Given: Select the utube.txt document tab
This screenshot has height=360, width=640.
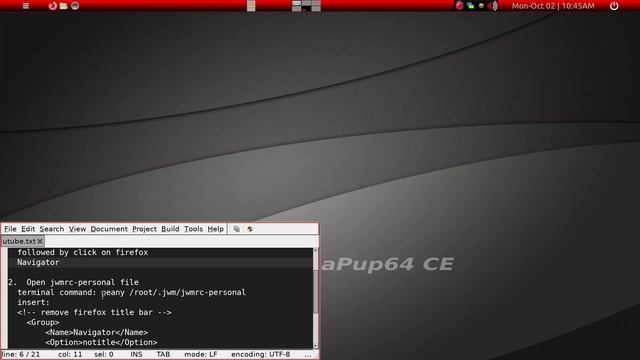Looking at the screenshot, I should pyautogui.click(x=19, y=241).
